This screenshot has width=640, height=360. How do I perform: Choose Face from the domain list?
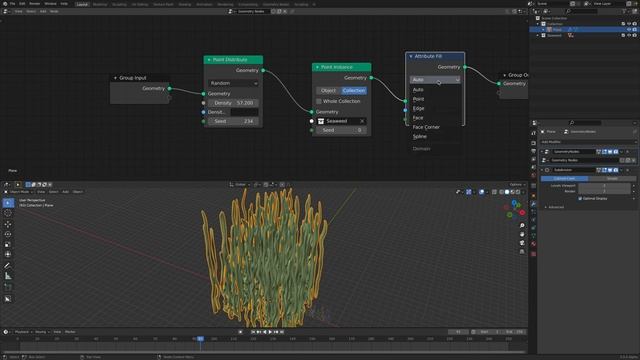tap(418, 118)
